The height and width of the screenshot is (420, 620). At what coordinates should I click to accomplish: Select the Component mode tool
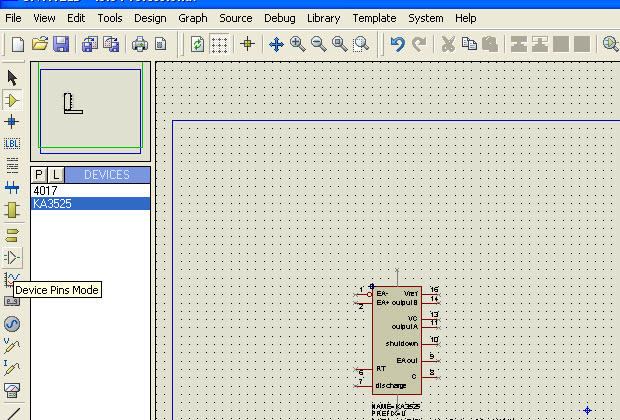click(x=13, y=100)
